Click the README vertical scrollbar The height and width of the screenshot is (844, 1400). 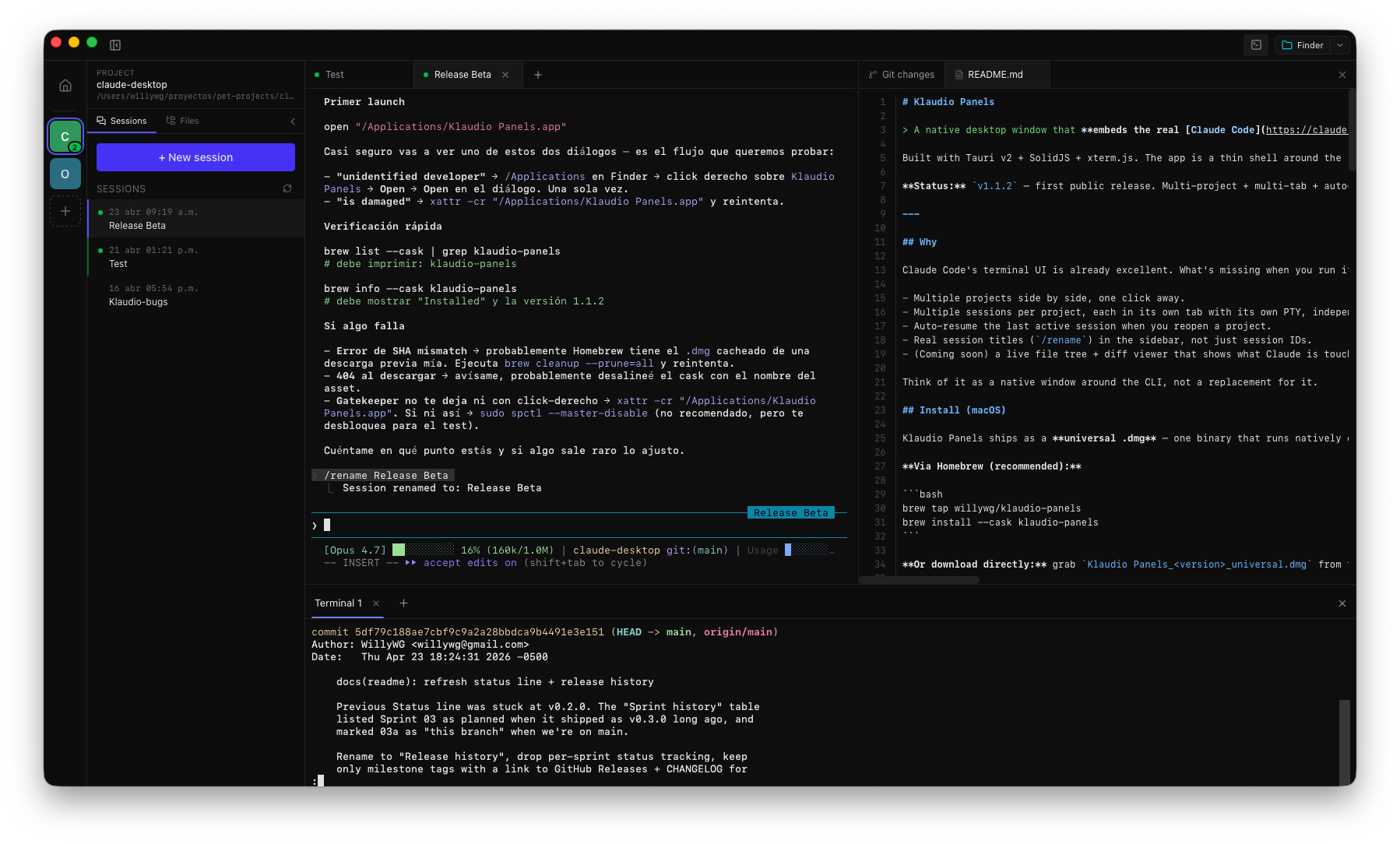pos(1353,130)
